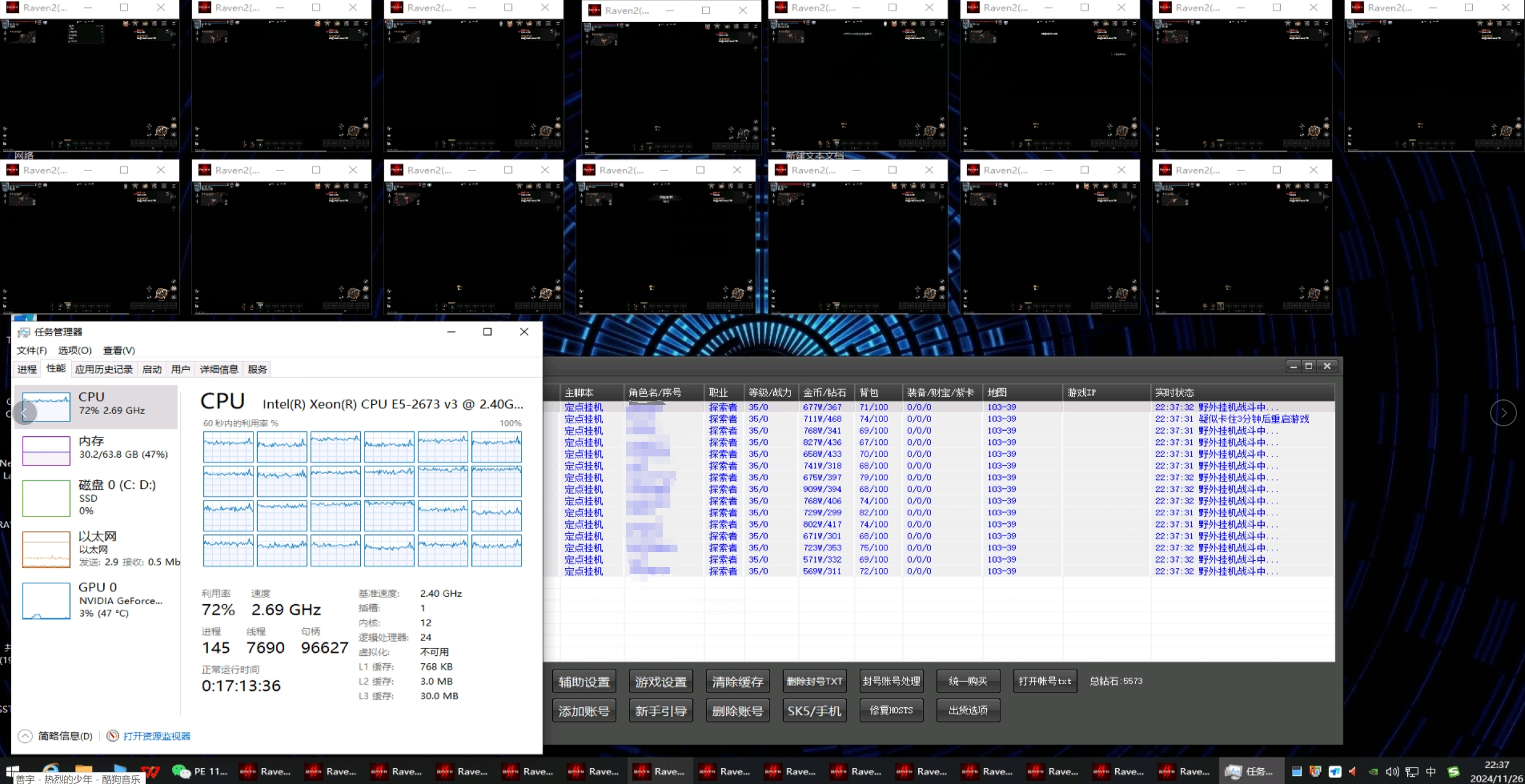Open the green Sogou S tray icon
This screenshot has width=1525, height=784.
[x=1453, y=771]
